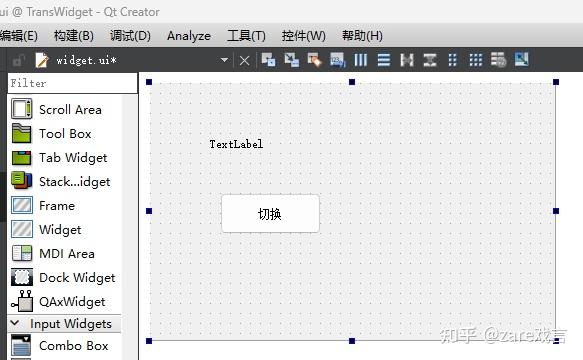Image resolution: width=583 pixels, height=360 pixels.
Task: Click the Edit Signals/Slots mode icon
Action: tap(292, 60)
